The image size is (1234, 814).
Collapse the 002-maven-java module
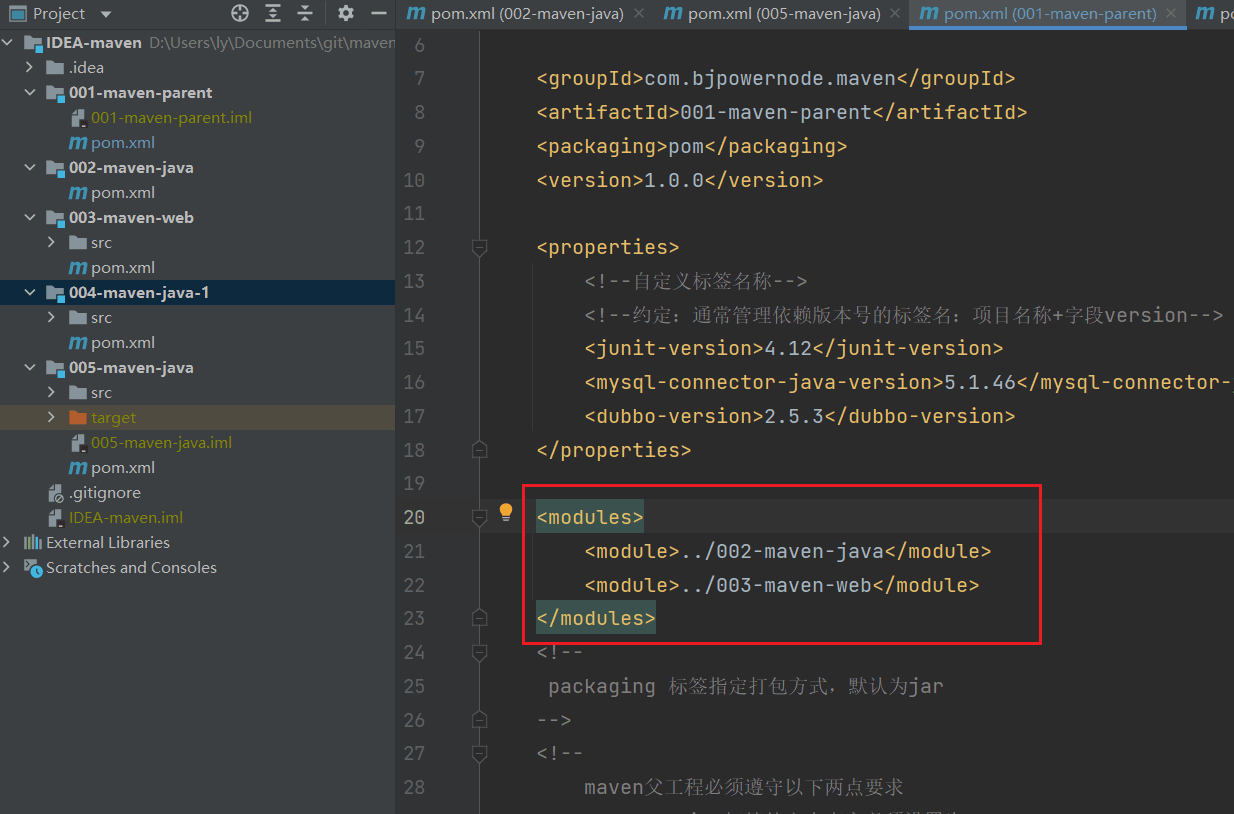tap(30, 168)
